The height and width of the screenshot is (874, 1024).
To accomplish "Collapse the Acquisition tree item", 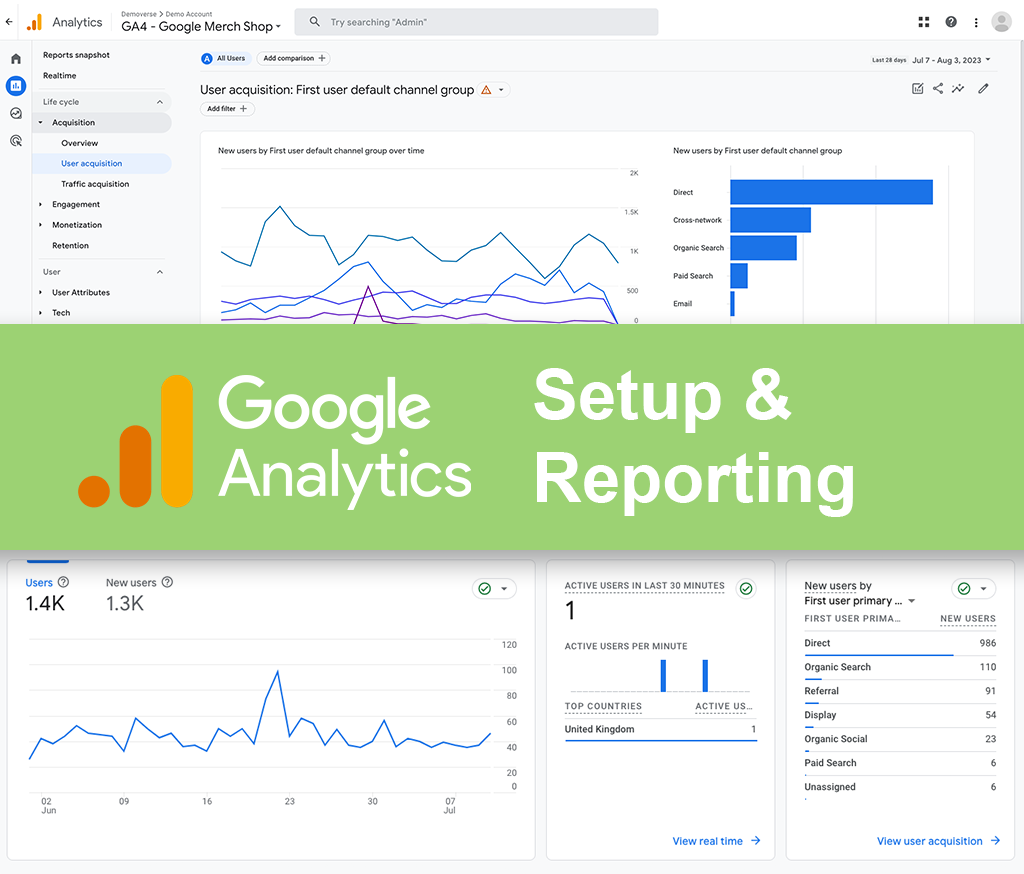I will (x=40, y=122).
